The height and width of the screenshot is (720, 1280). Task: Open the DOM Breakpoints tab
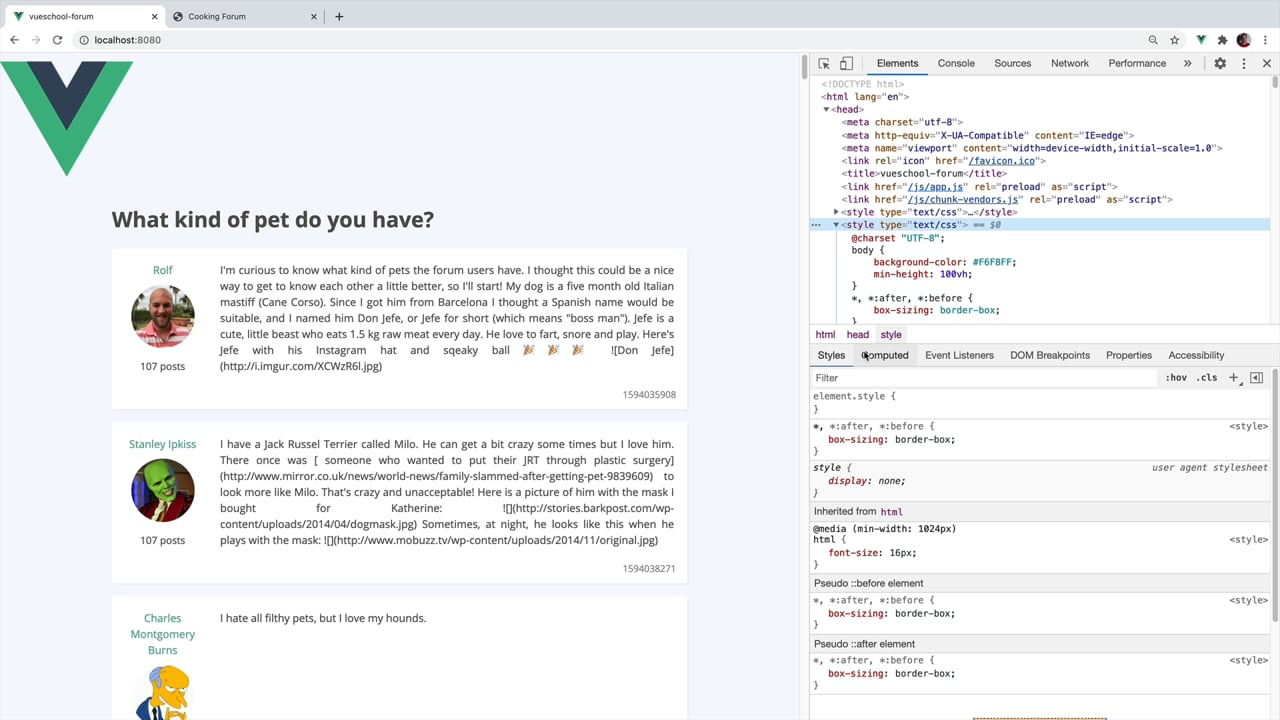tap(1050, 355)
